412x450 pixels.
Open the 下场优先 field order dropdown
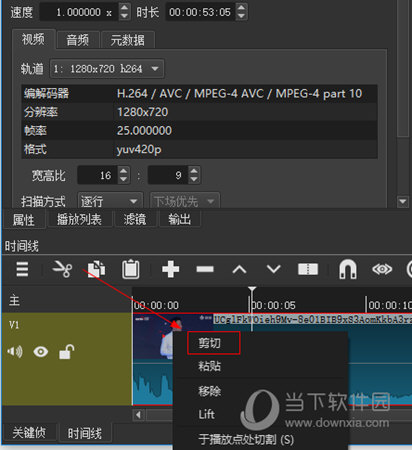pyautogui.click(x=185, y=201)
